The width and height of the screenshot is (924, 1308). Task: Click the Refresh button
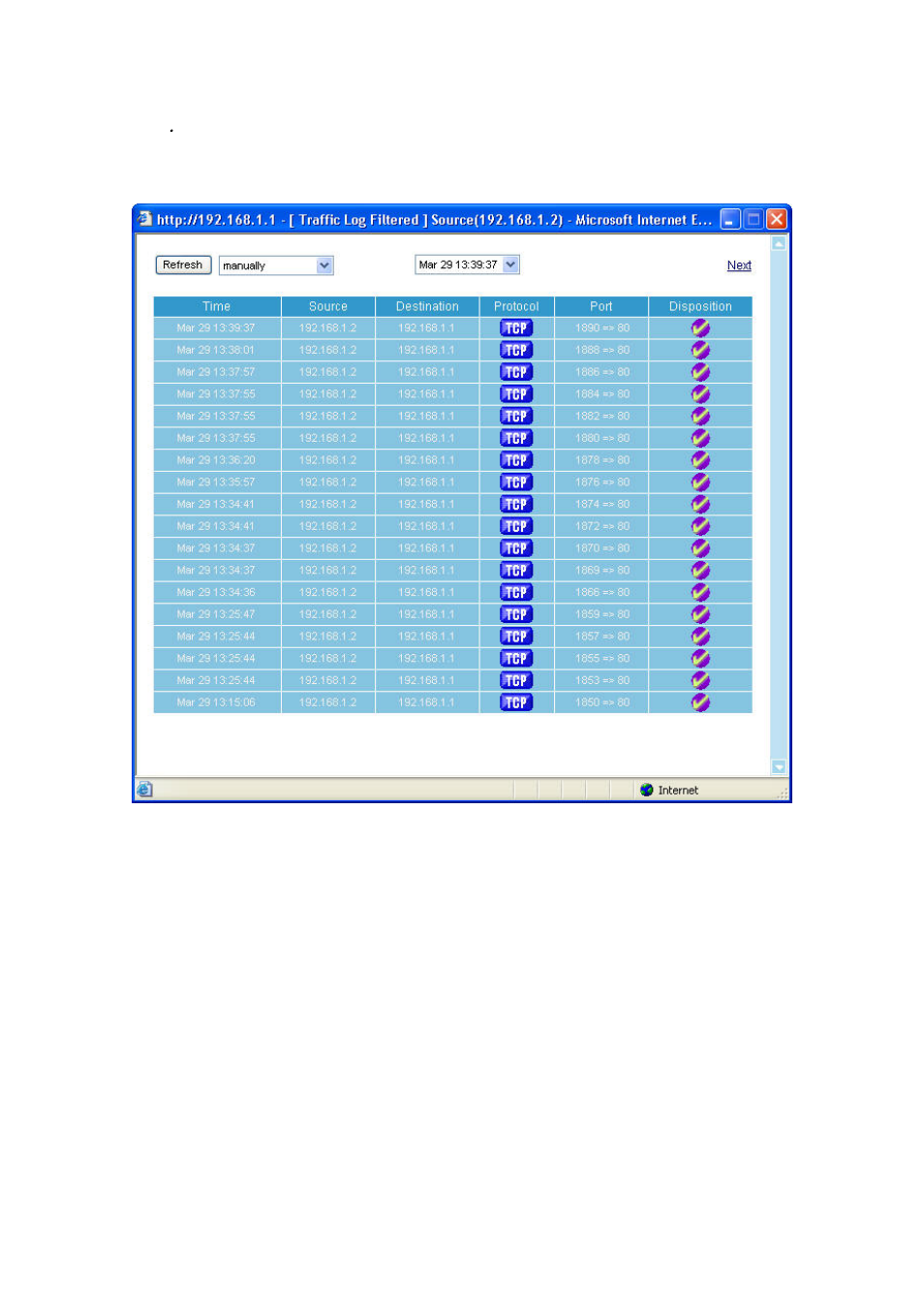click(x=183, y=265)
